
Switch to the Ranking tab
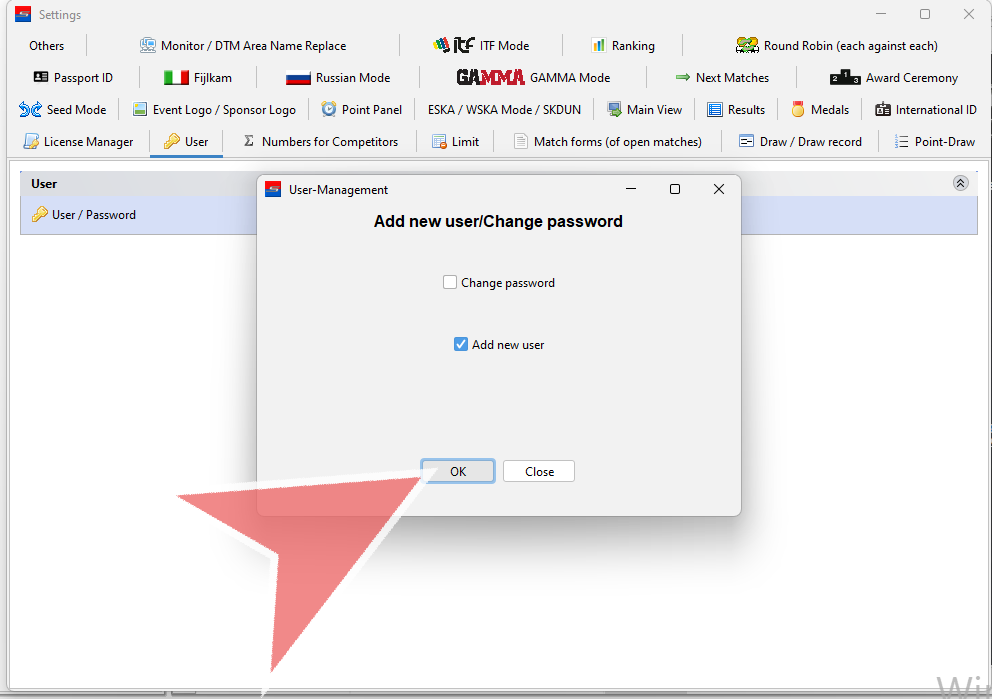[623, 46]
